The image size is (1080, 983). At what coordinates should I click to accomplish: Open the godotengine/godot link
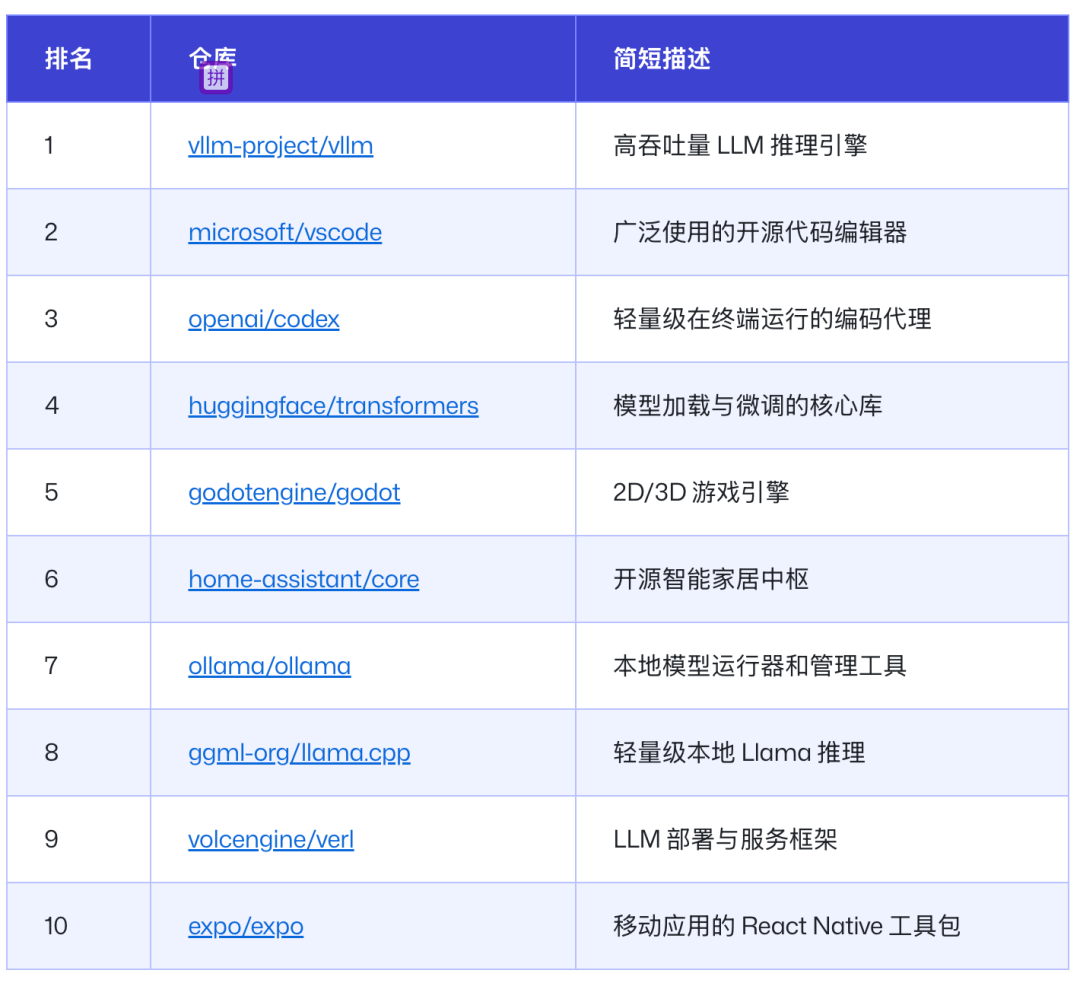click(x=294, y=493)
